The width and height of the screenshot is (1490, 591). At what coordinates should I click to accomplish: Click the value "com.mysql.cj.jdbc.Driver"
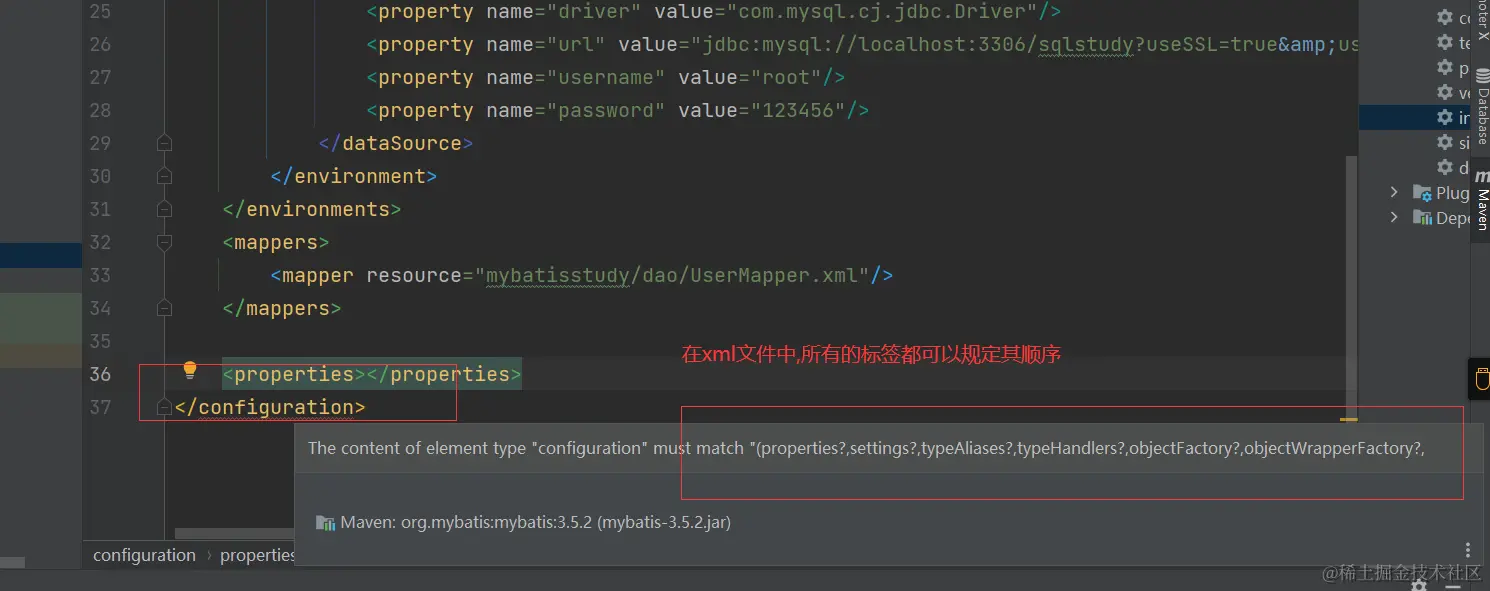(x=883, y=12)
